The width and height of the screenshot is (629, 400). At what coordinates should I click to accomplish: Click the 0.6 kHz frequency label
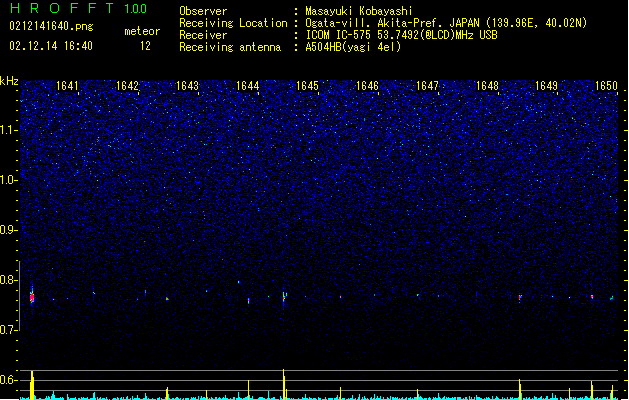pos(9,380)
